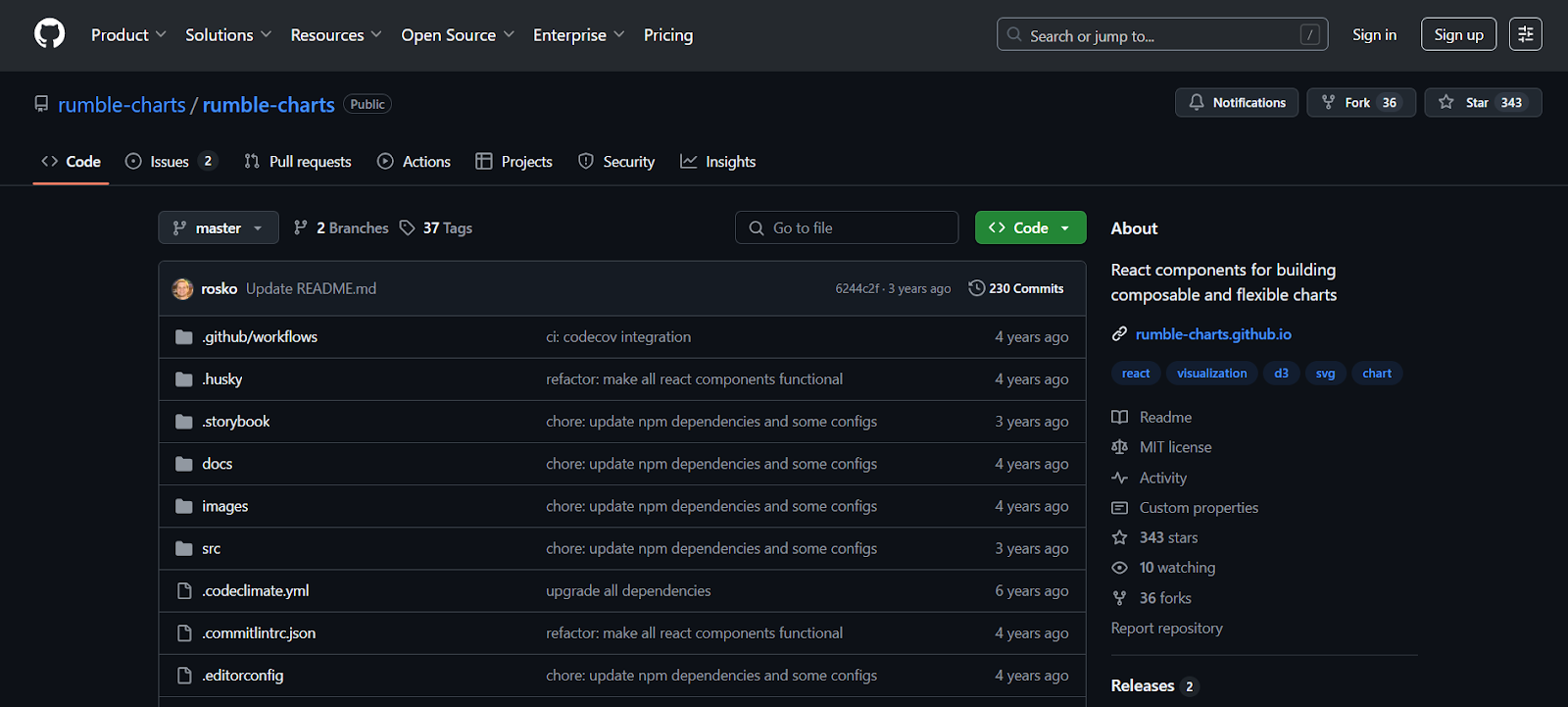Switch to the Pull requests tab
This screenshot has height=707, width=1568.
coord(298,162)
